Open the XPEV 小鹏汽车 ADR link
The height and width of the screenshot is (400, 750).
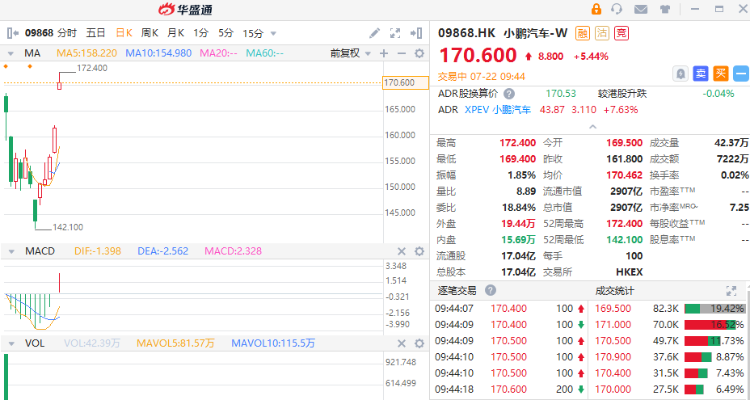[497, 109]
